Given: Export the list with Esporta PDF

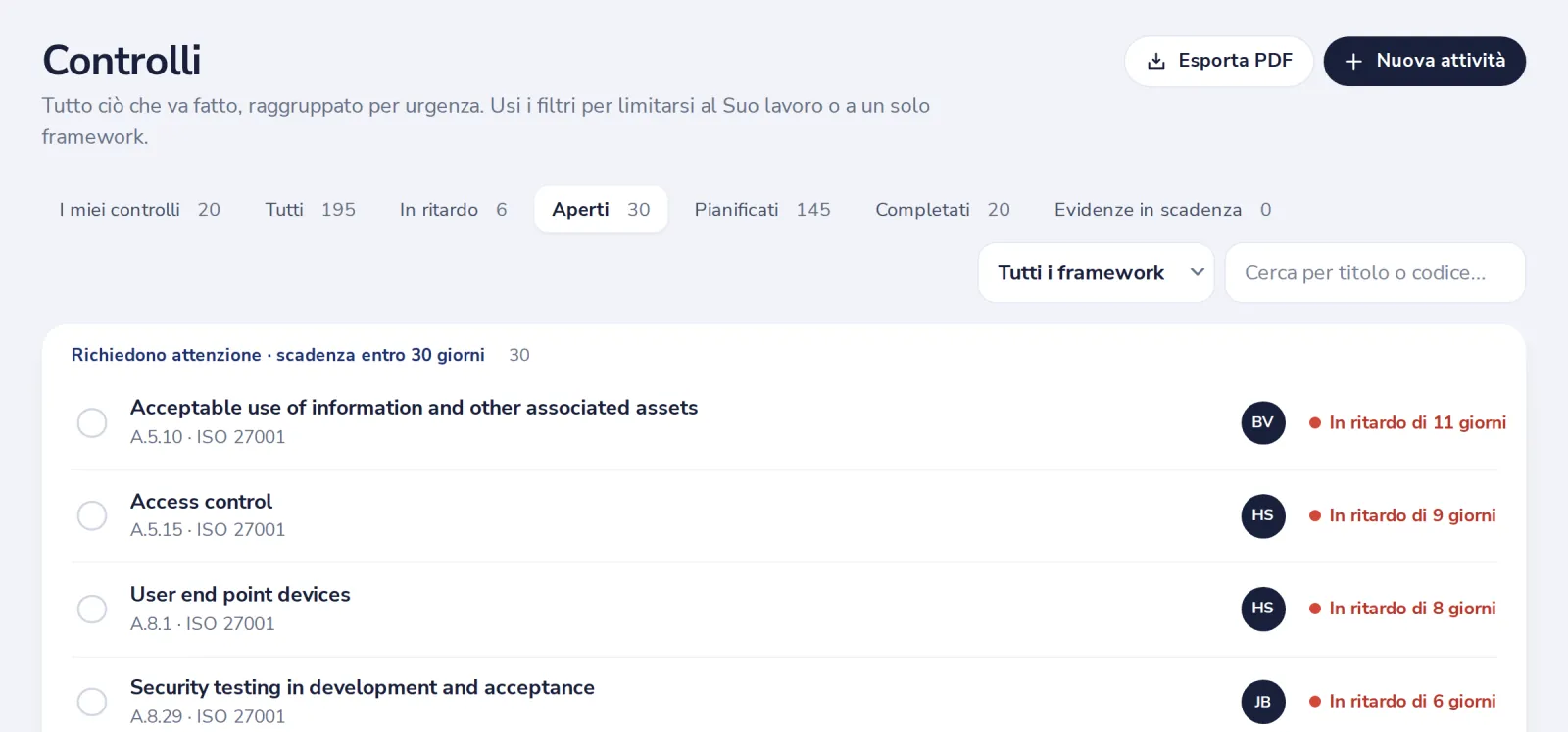Looking at the screenshot, I should pyautogui.click(x=1218, y=61).
